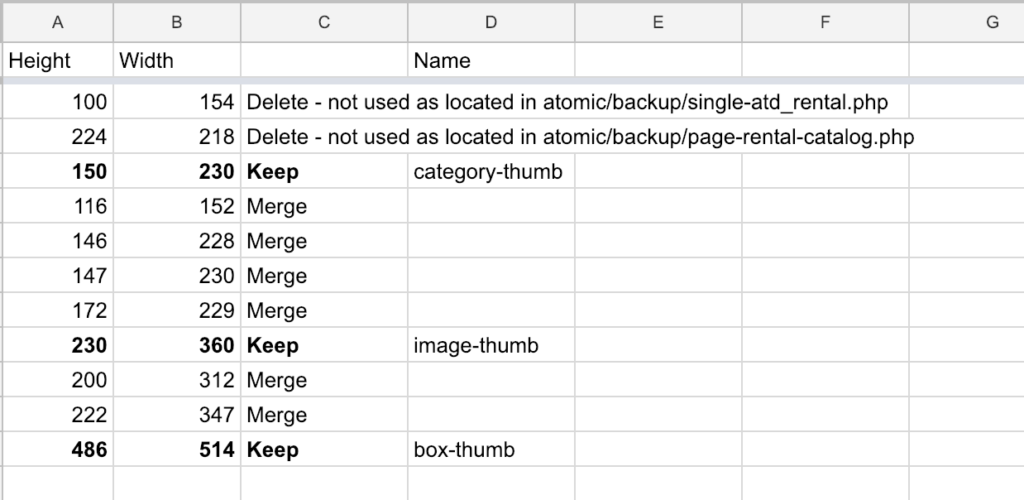The width and height of the screenshot is (1024, 500).
Task: Select the width cell showing 360
Action: [x=176, y=345]
